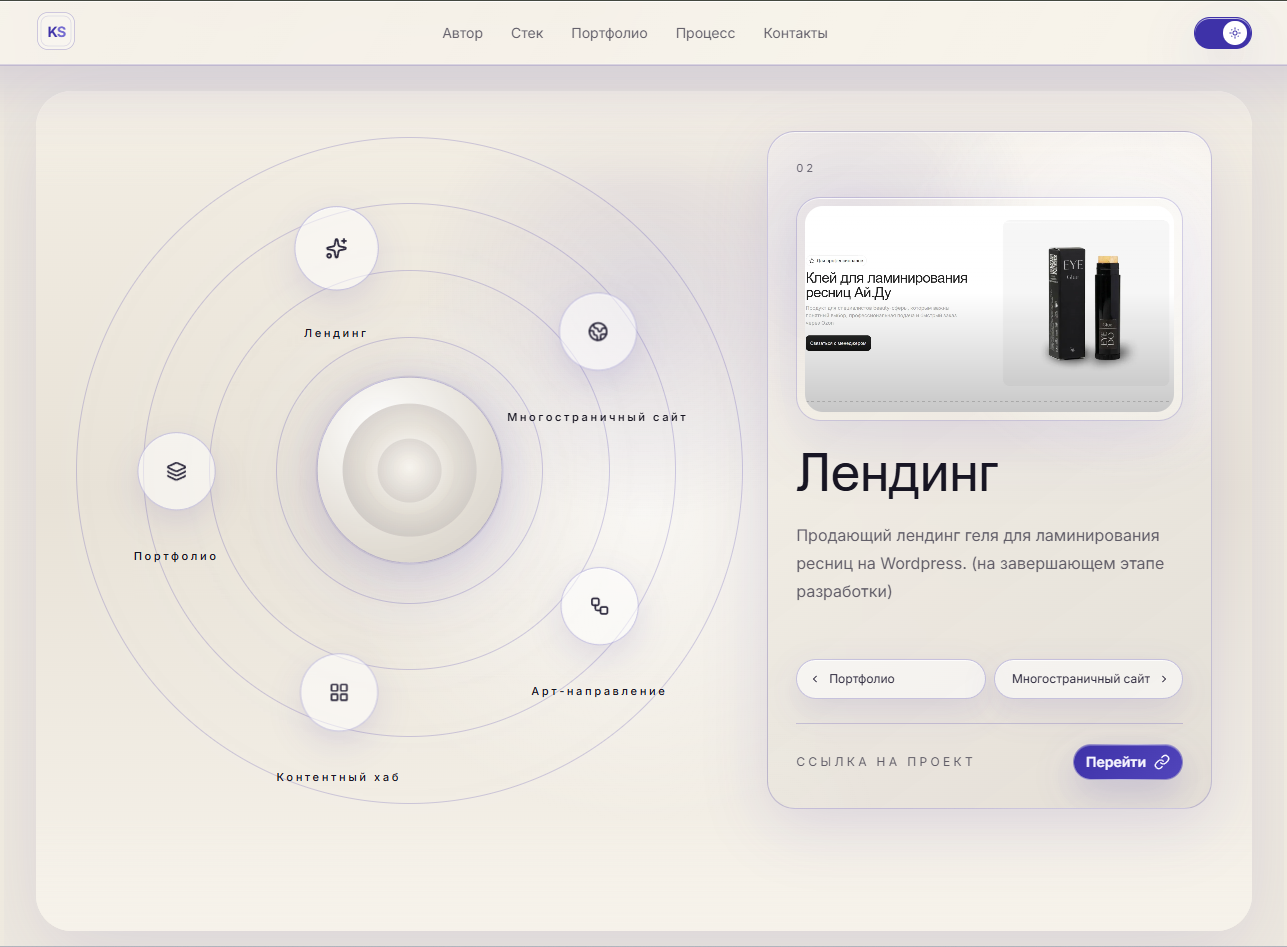Open the Стек nav item
The height and width of the screenshot is (947, 1287).
527,33
